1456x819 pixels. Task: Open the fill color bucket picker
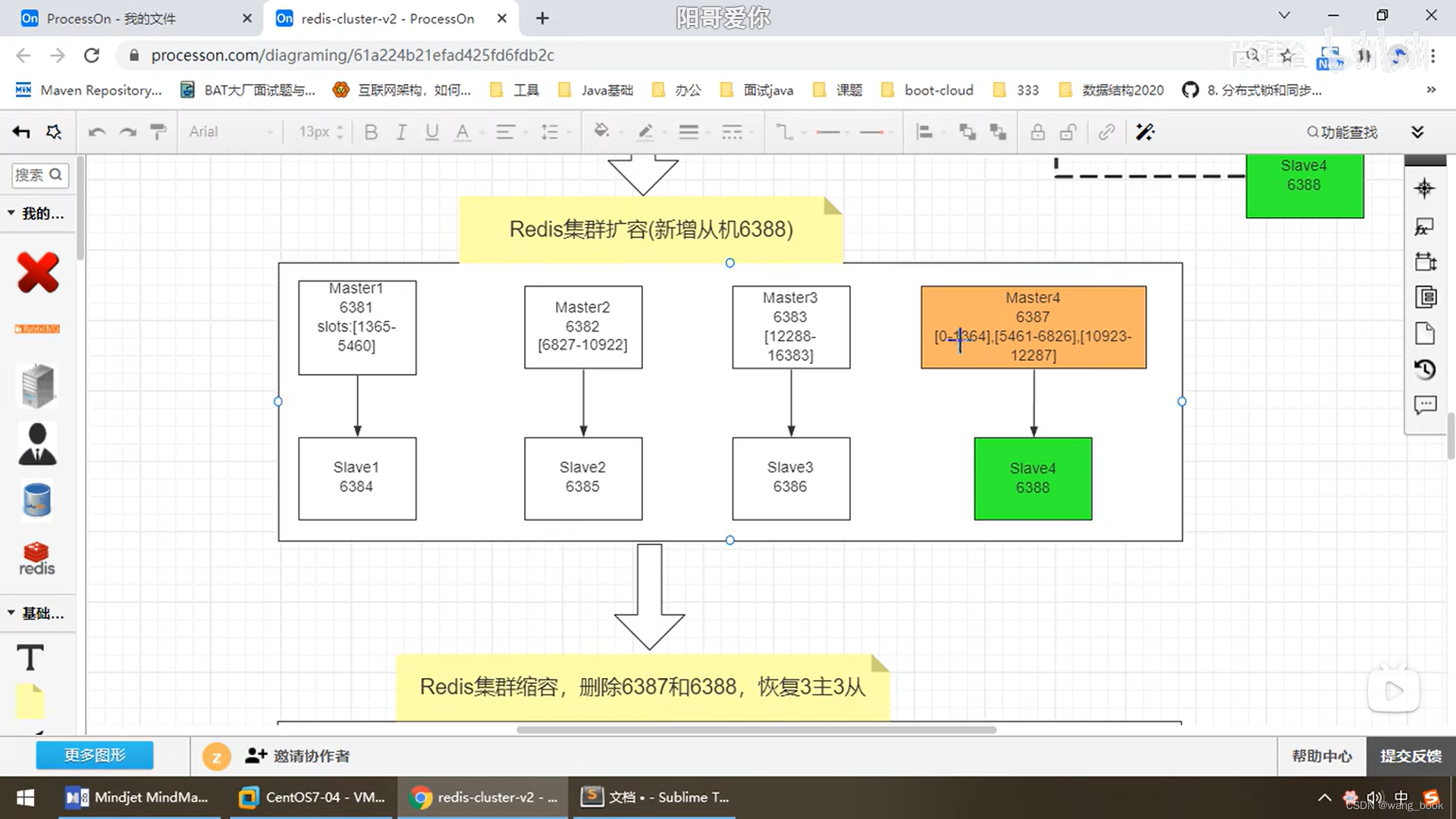[x=601, y=131]
